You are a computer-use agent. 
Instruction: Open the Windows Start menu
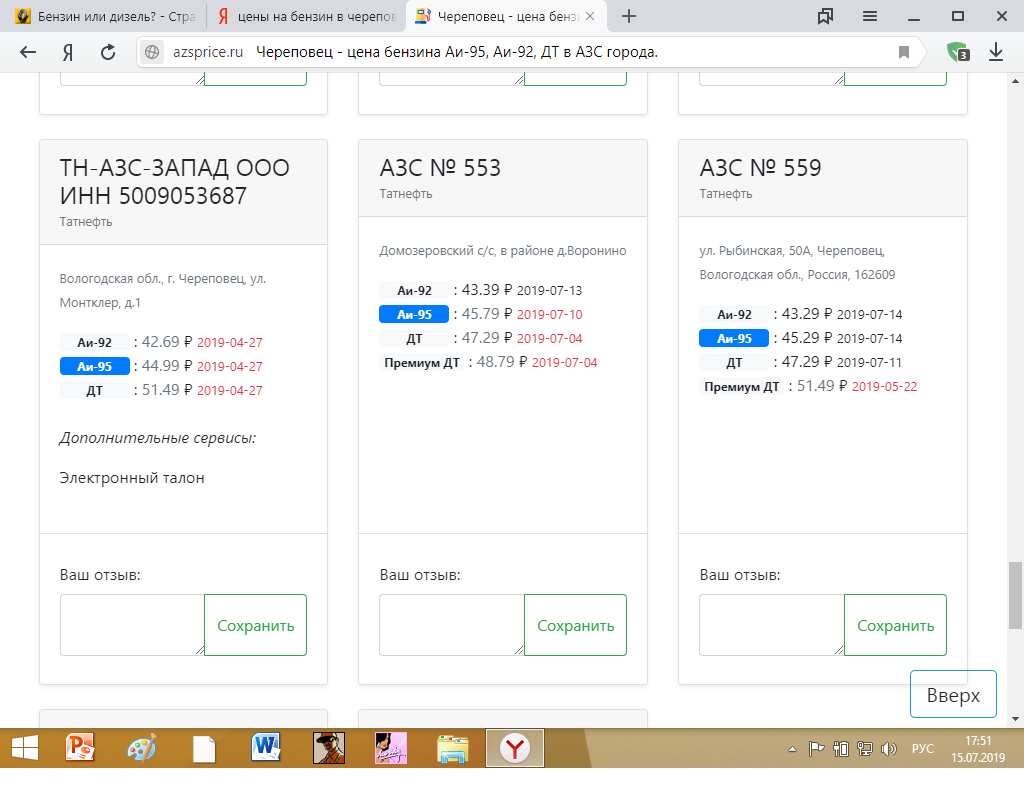(25, 748)
